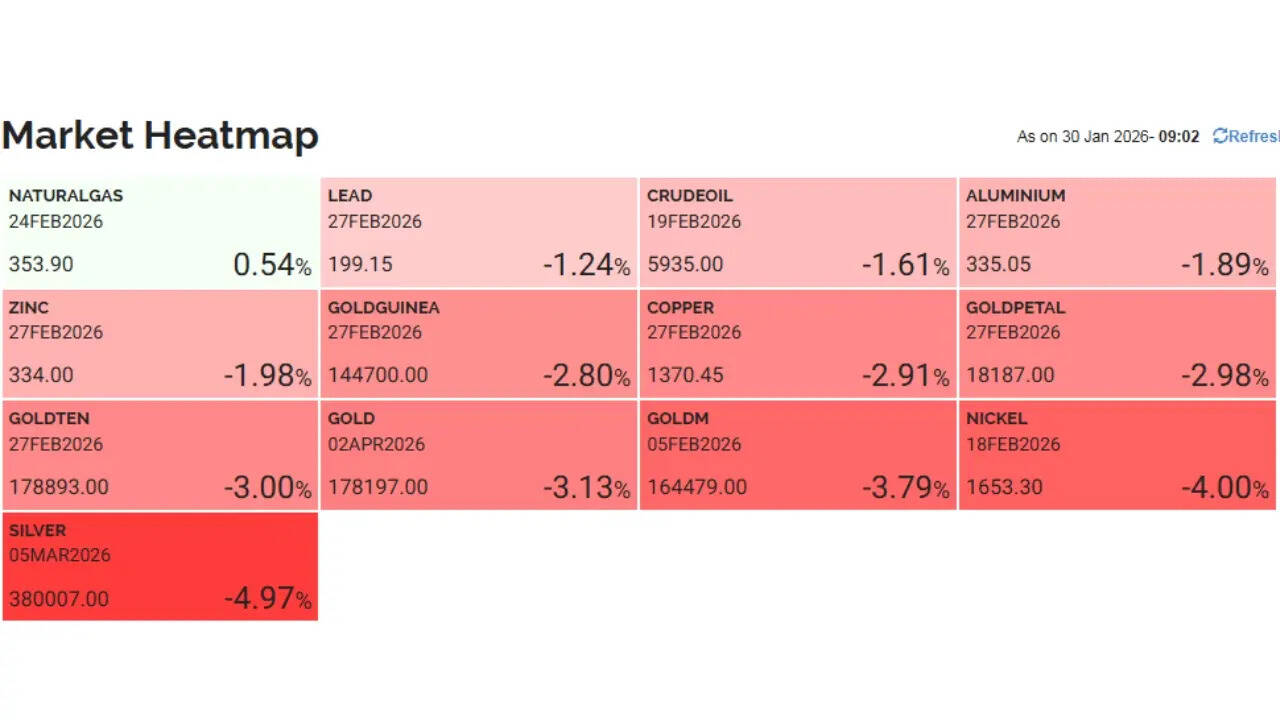Click the GOLD price 178197.00
Image resolution: width=1280 pixels, height=720 pixels.
[x=378, y=487]
